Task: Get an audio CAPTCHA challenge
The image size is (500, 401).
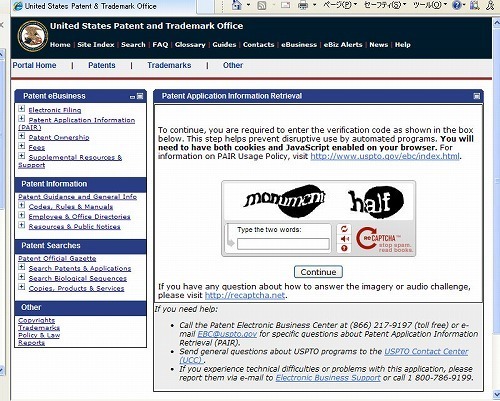Action: [x=344, y=239]
